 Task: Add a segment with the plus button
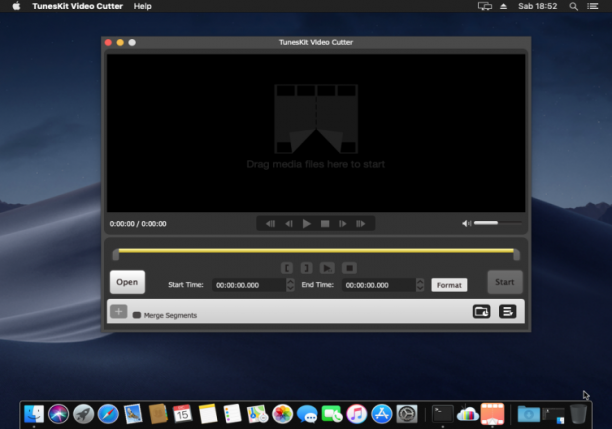(119, 312)
